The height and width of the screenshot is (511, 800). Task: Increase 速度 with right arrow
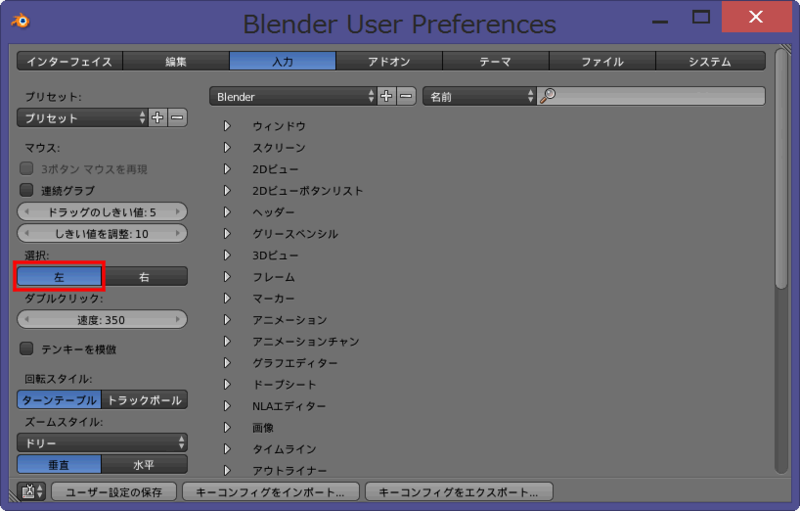coord(178,320)
